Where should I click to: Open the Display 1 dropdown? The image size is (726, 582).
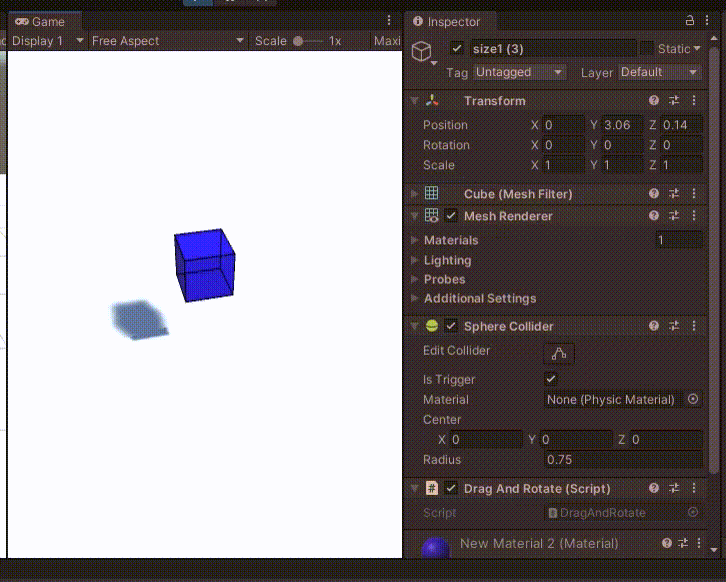click(47, 41)
